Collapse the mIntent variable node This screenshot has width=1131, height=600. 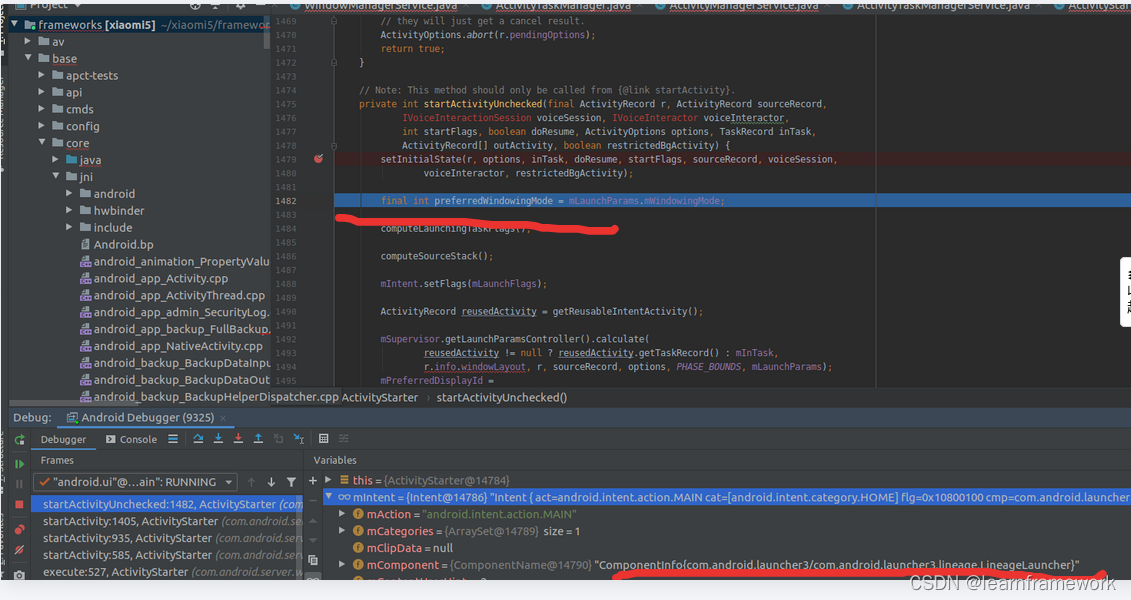click(x=328, y=497)
